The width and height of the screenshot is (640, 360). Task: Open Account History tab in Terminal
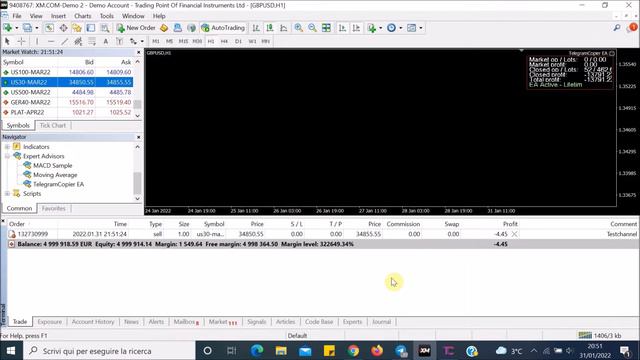[x=93, y=322]
